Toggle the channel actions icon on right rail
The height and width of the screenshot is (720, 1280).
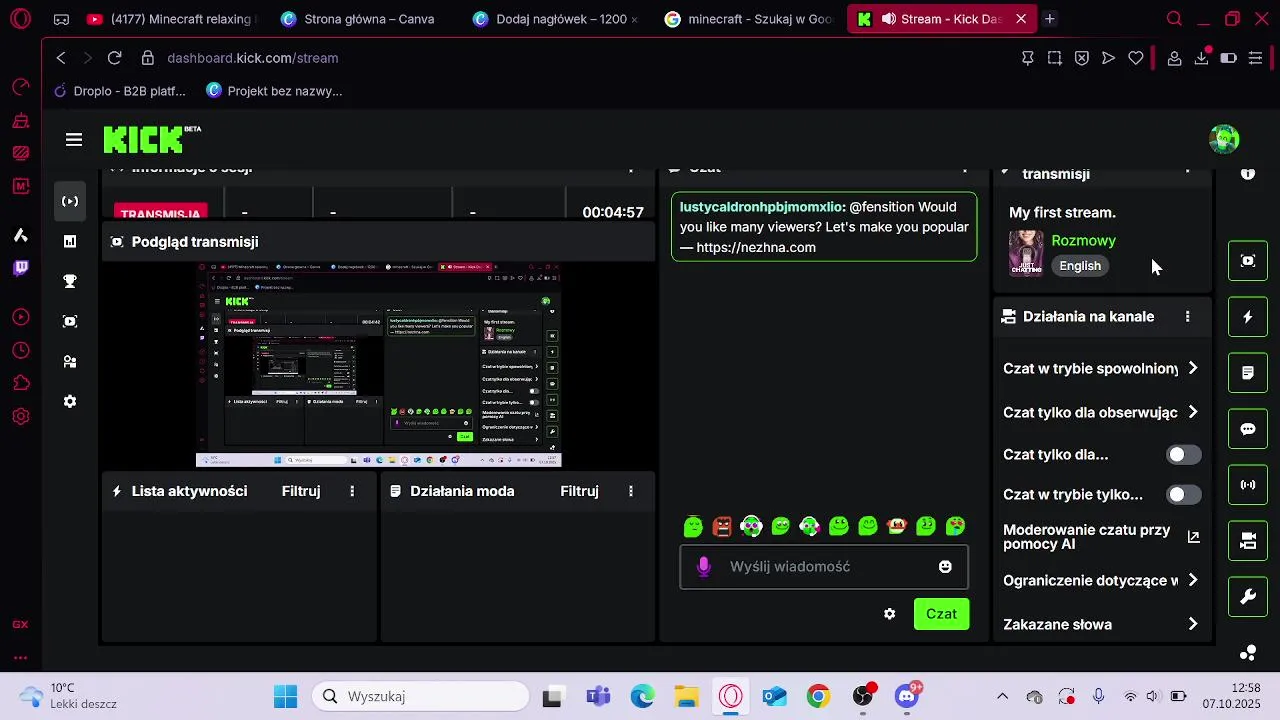pos(1248,541)
